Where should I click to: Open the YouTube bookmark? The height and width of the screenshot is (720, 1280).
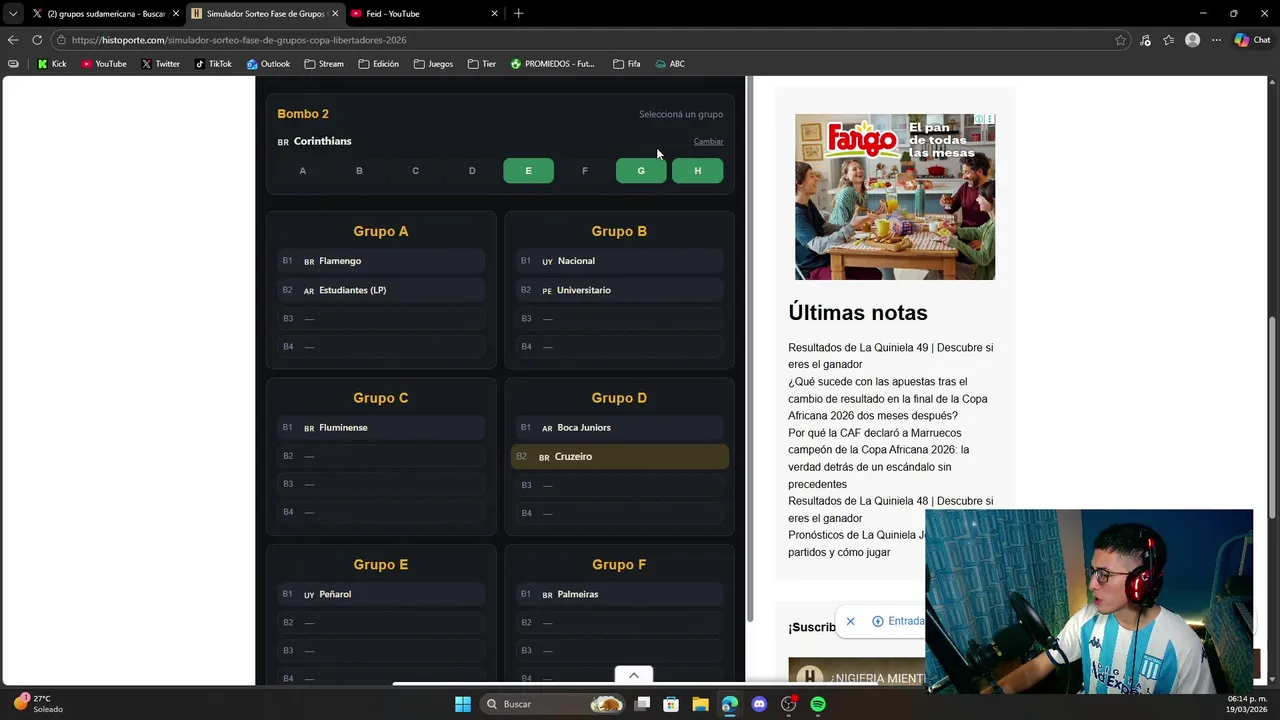click(x=104, y=64)
